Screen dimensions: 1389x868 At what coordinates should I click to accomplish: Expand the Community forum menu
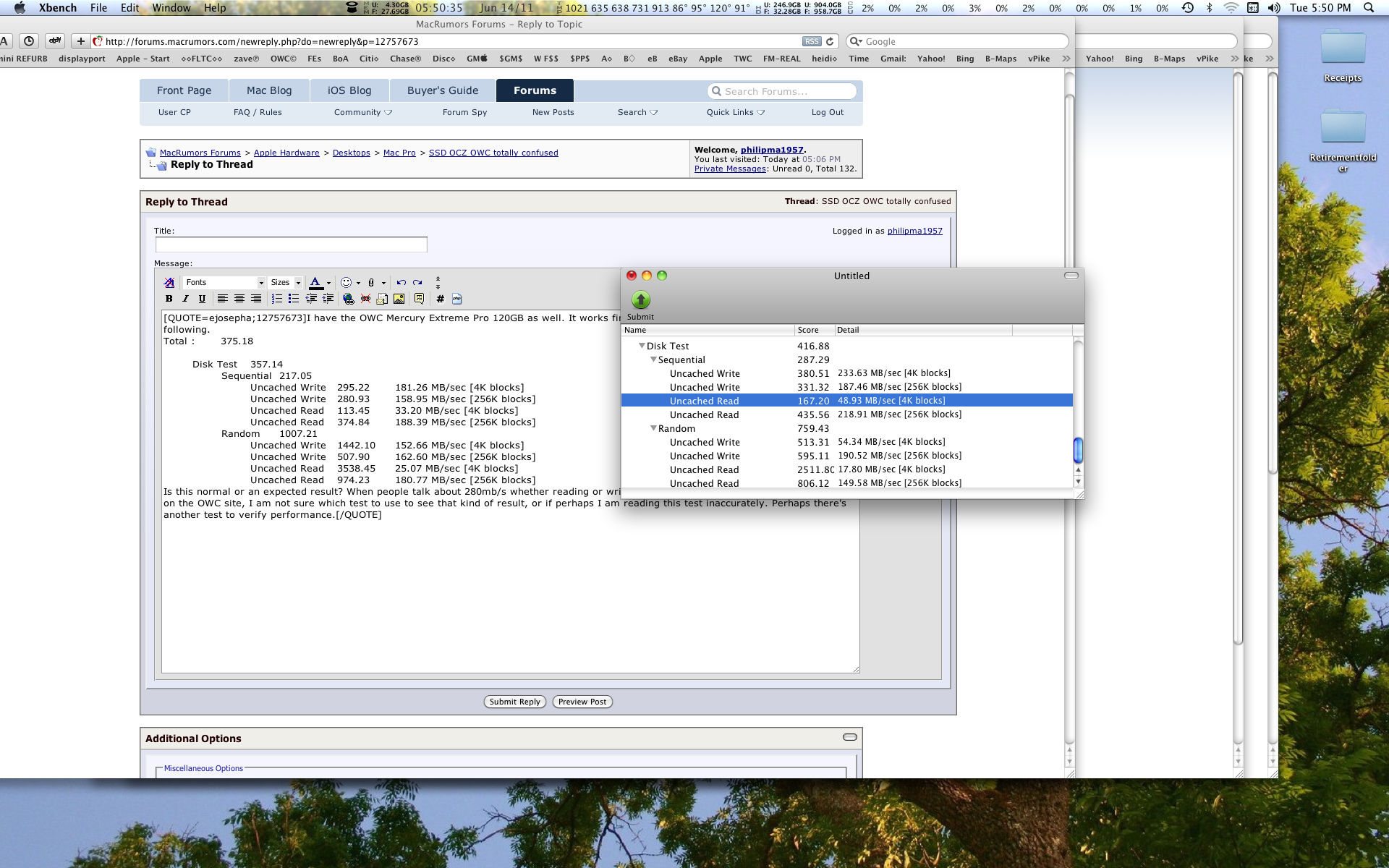pyautogui.click(x=362, y=112)
